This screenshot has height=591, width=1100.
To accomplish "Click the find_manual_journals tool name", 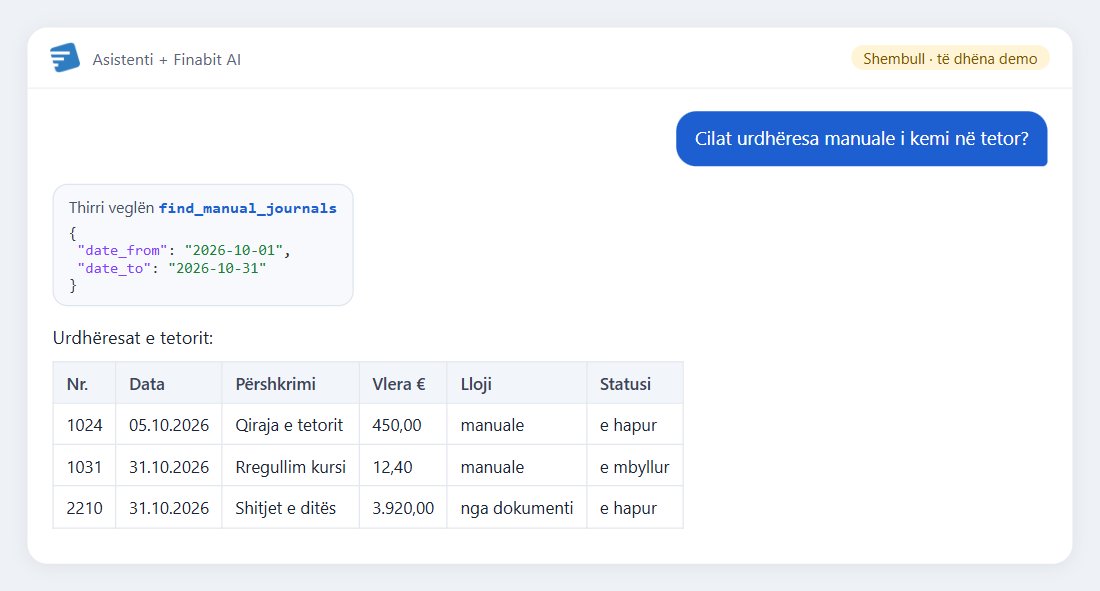I will click(248, 208).
